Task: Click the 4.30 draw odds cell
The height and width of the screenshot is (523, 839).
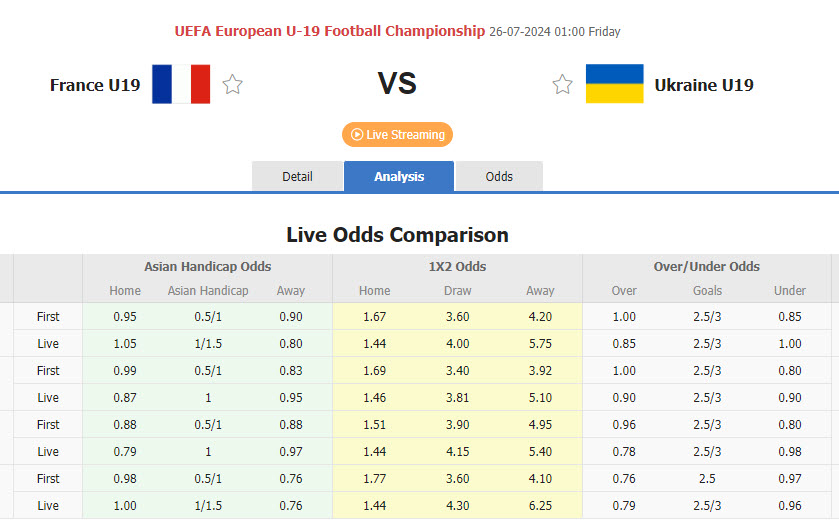Action: click(457, 505)
